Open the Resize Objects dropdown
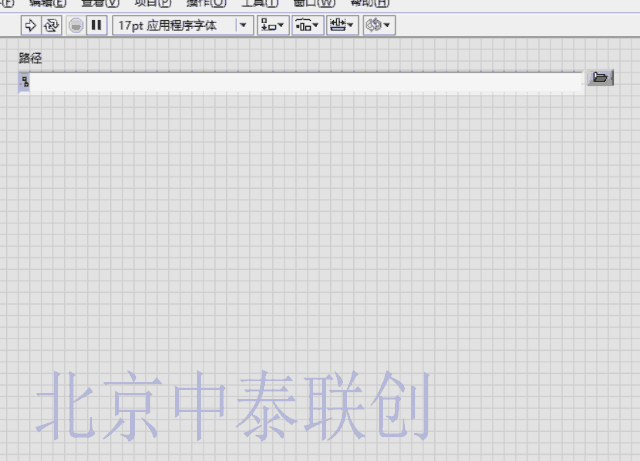This screenshot has height=461, width=640. tap(342, 25)
